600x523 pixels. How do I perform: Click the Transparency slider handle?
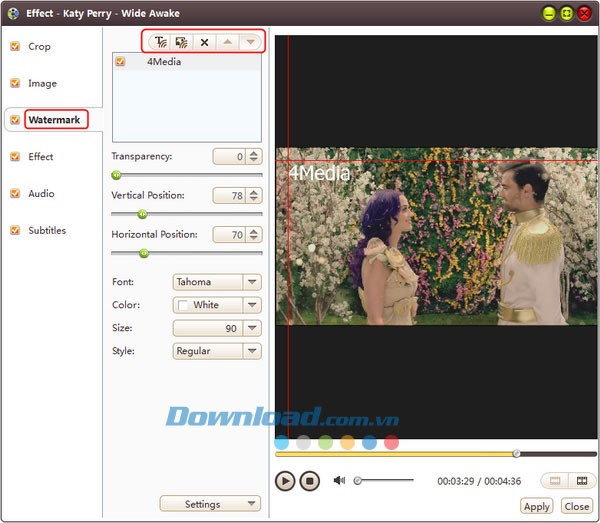(x=116, y=175)
